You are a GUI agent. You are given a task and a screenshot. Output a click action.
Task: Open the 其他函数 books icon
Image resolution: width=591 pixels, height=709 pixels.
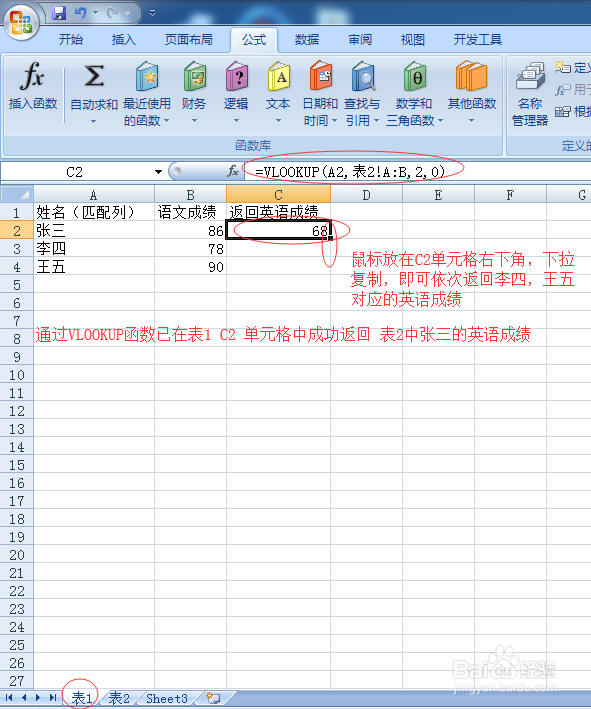click(x=472, y=77)
